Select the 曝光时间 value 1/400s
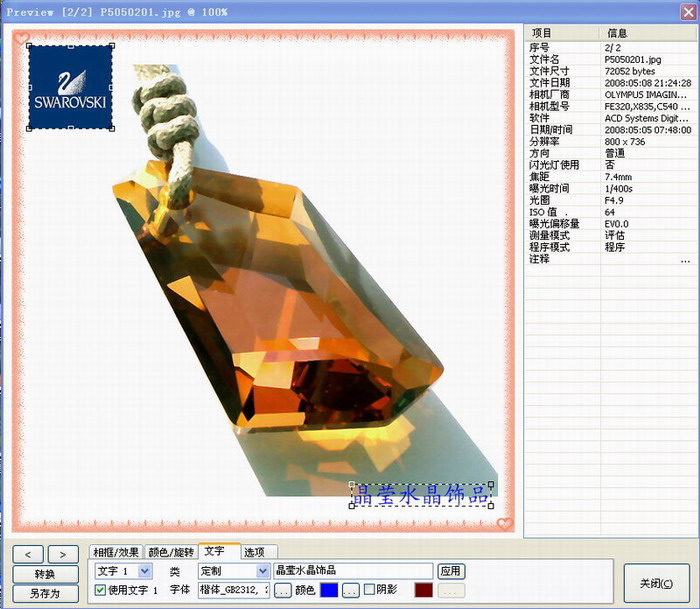700x609 pixels. pos(618,188)
